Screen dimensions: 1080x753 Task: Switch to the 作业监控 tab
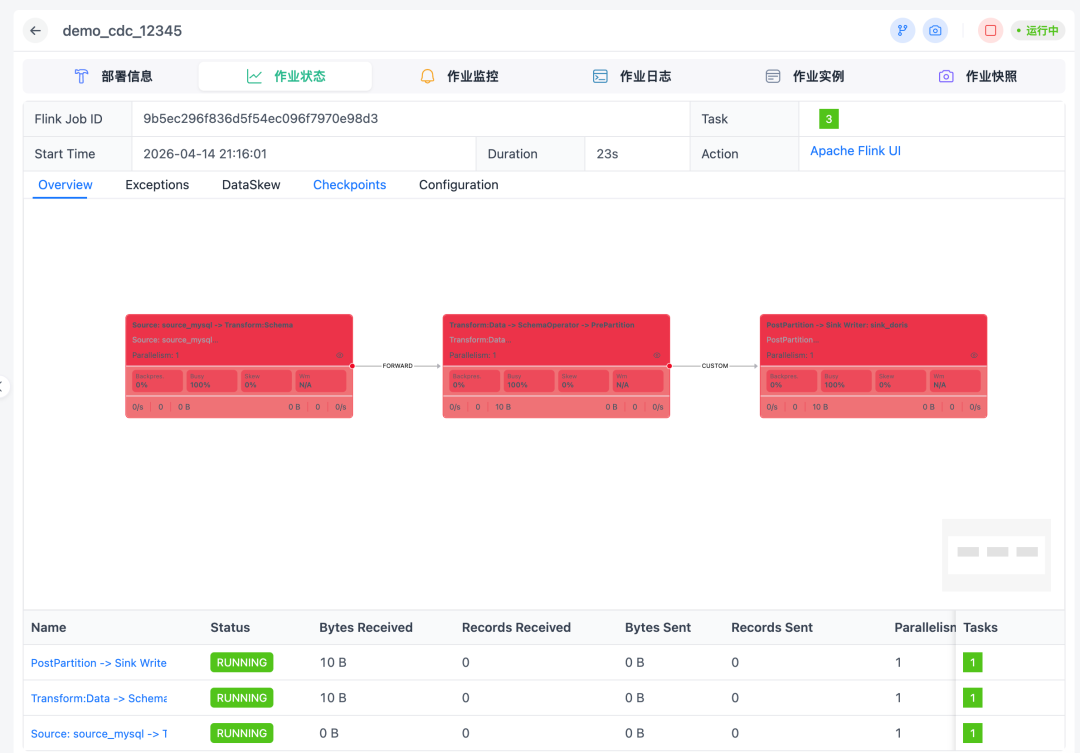(458, 76)
